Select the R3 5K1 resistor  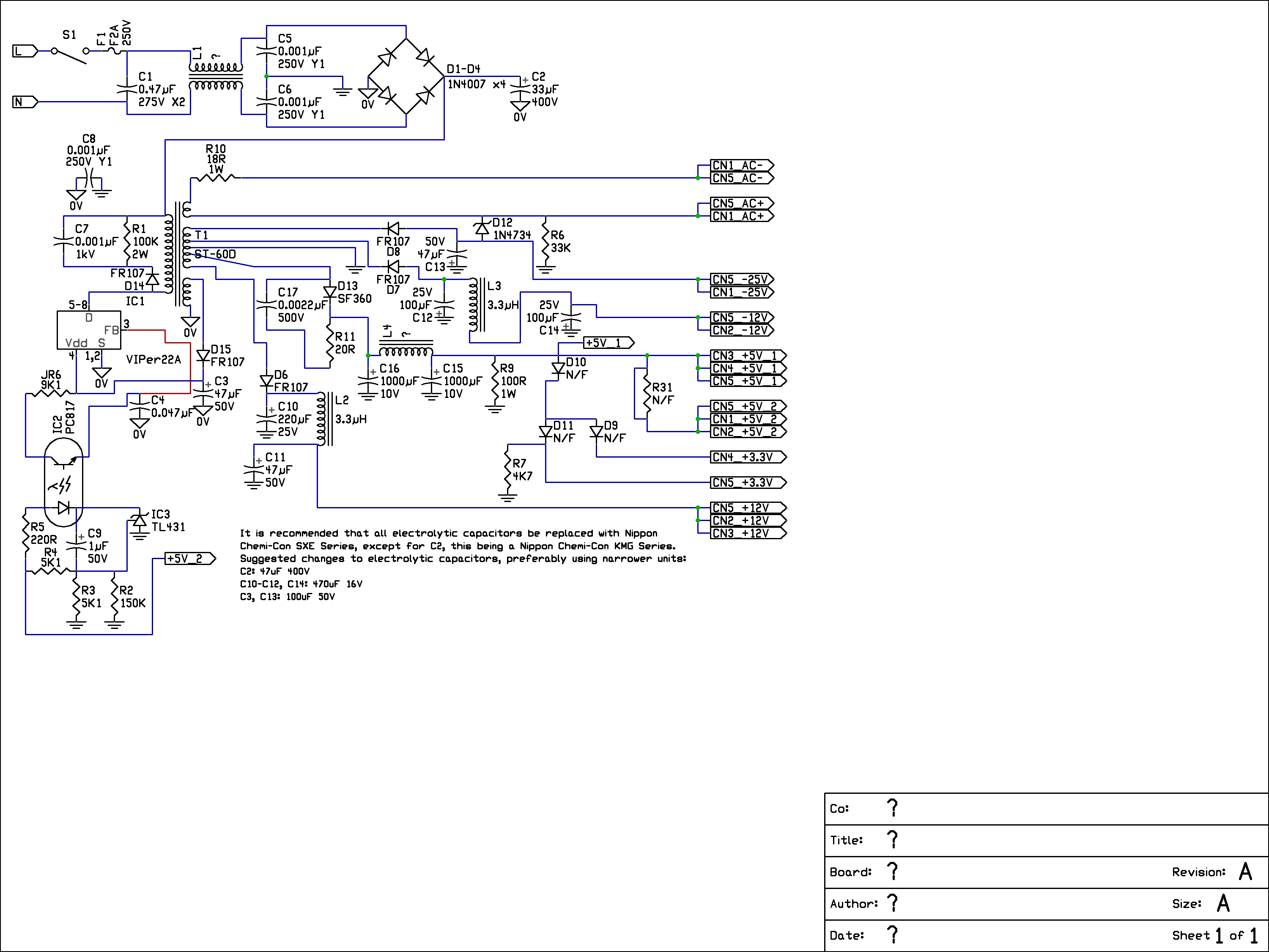pyautogui.click(x=76, y=597)
